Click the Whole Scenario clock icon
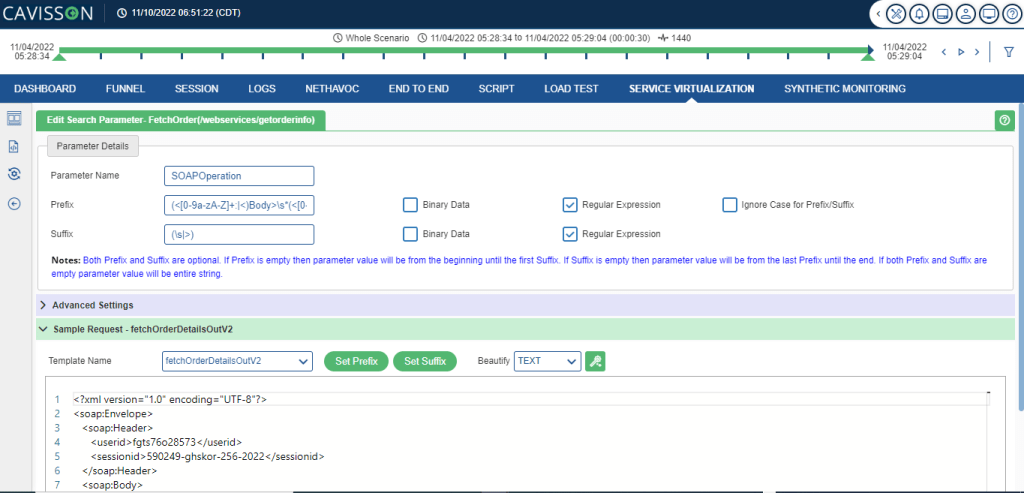 click(338, 38)
